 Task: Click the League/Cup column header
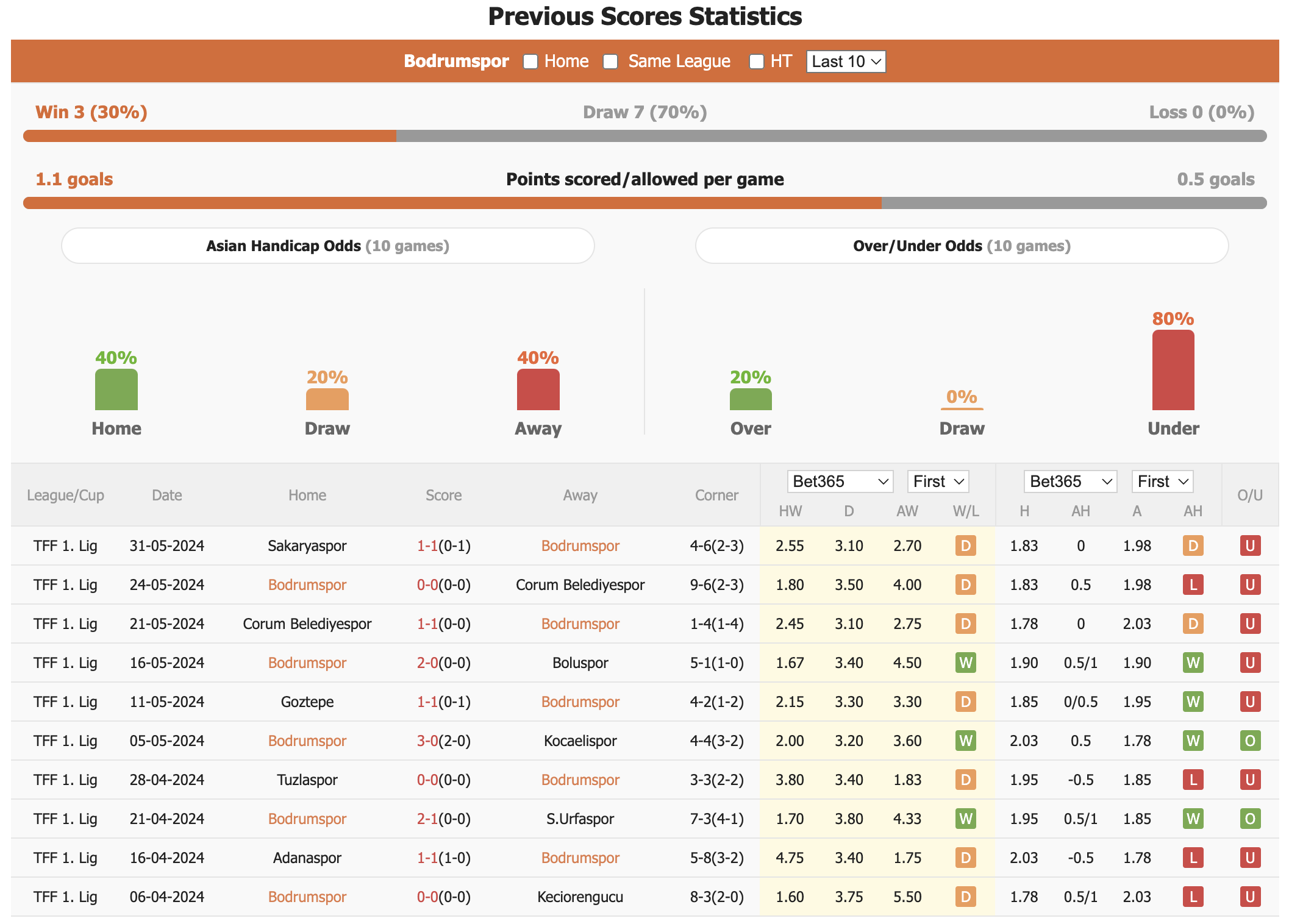tap(65, 495)
